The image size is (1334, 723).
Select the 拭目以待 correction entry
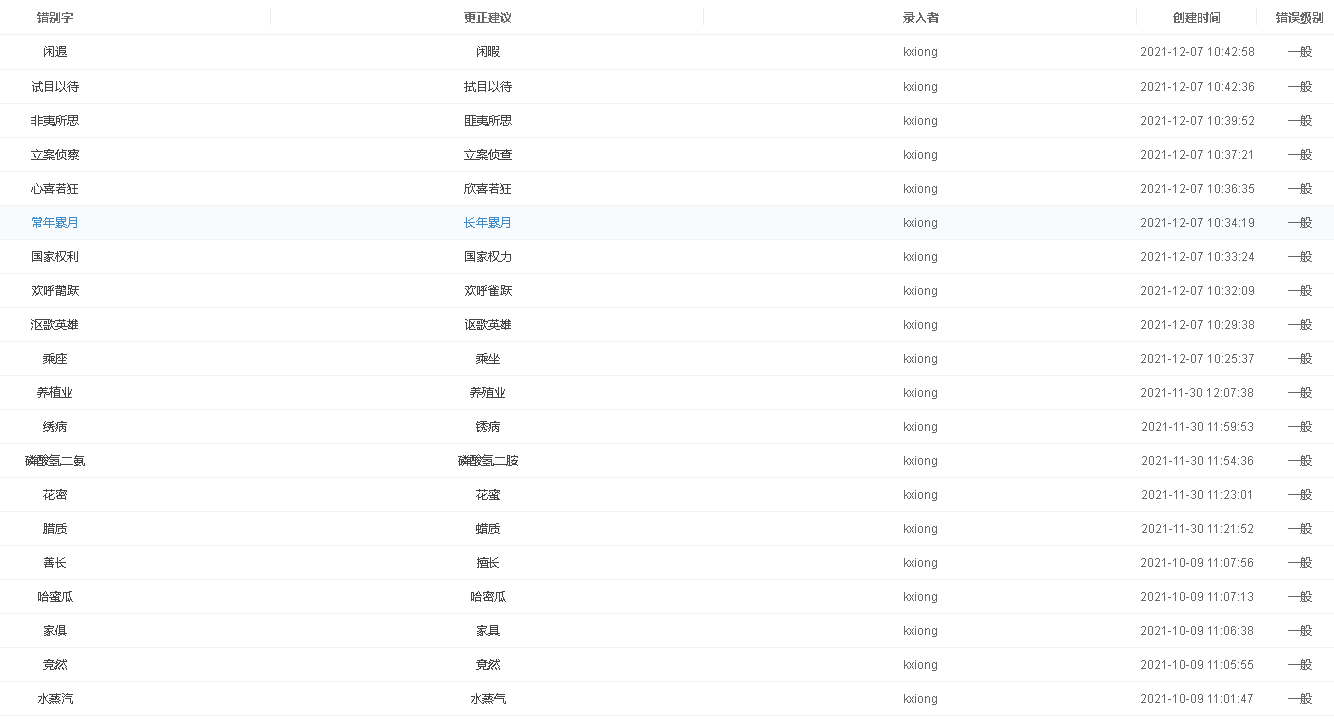tap(488, 86)
